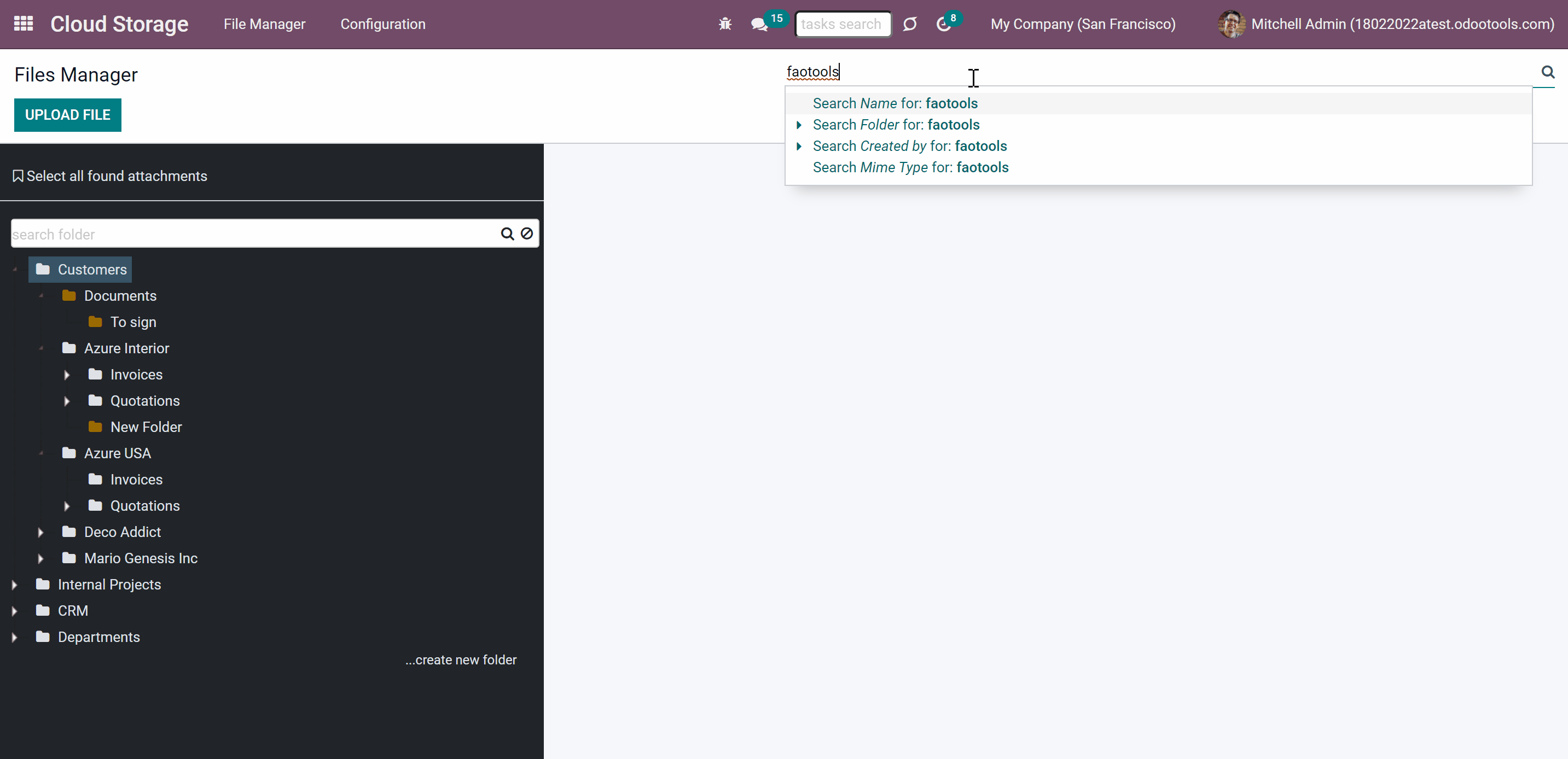Image resolution: width=1568 pixels, height=759 pixels.
Task: Click the Azure Interior folder icon
Action: tap(69, 348)
